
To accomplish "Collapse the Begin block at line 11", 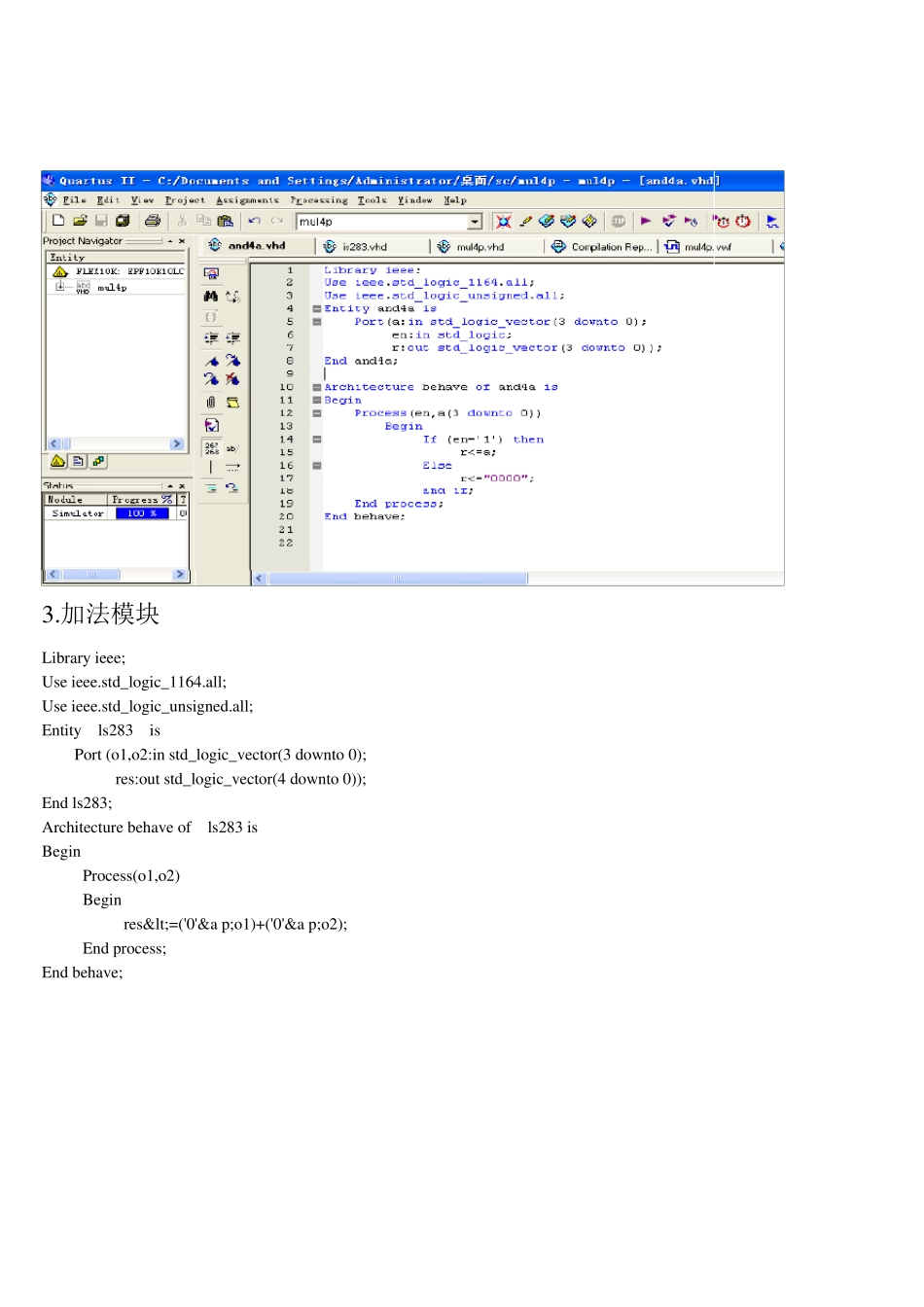I will (x=316, y=400).
